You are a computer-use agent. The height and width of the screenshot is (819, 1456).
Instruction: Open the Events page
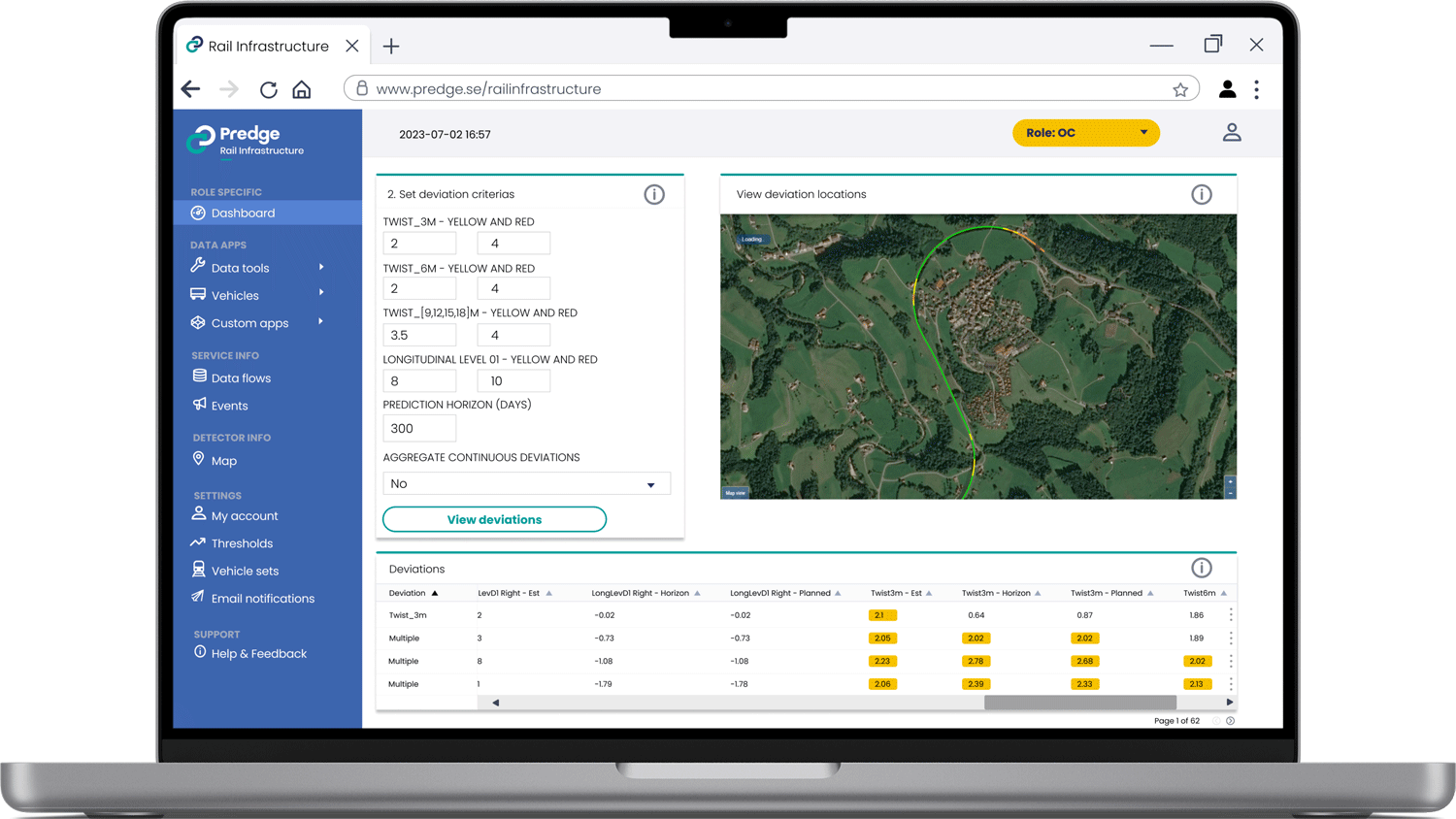[229, 406]
